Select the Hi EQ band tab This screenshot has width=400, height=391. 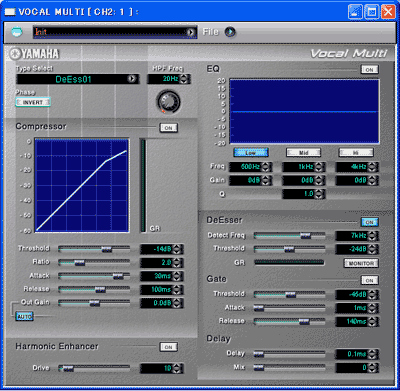tap(356, 153)
